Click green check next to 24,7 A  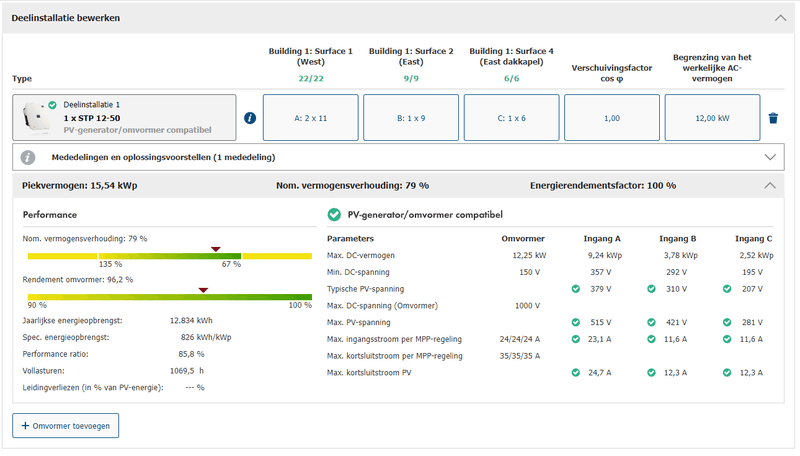(575, 372)
